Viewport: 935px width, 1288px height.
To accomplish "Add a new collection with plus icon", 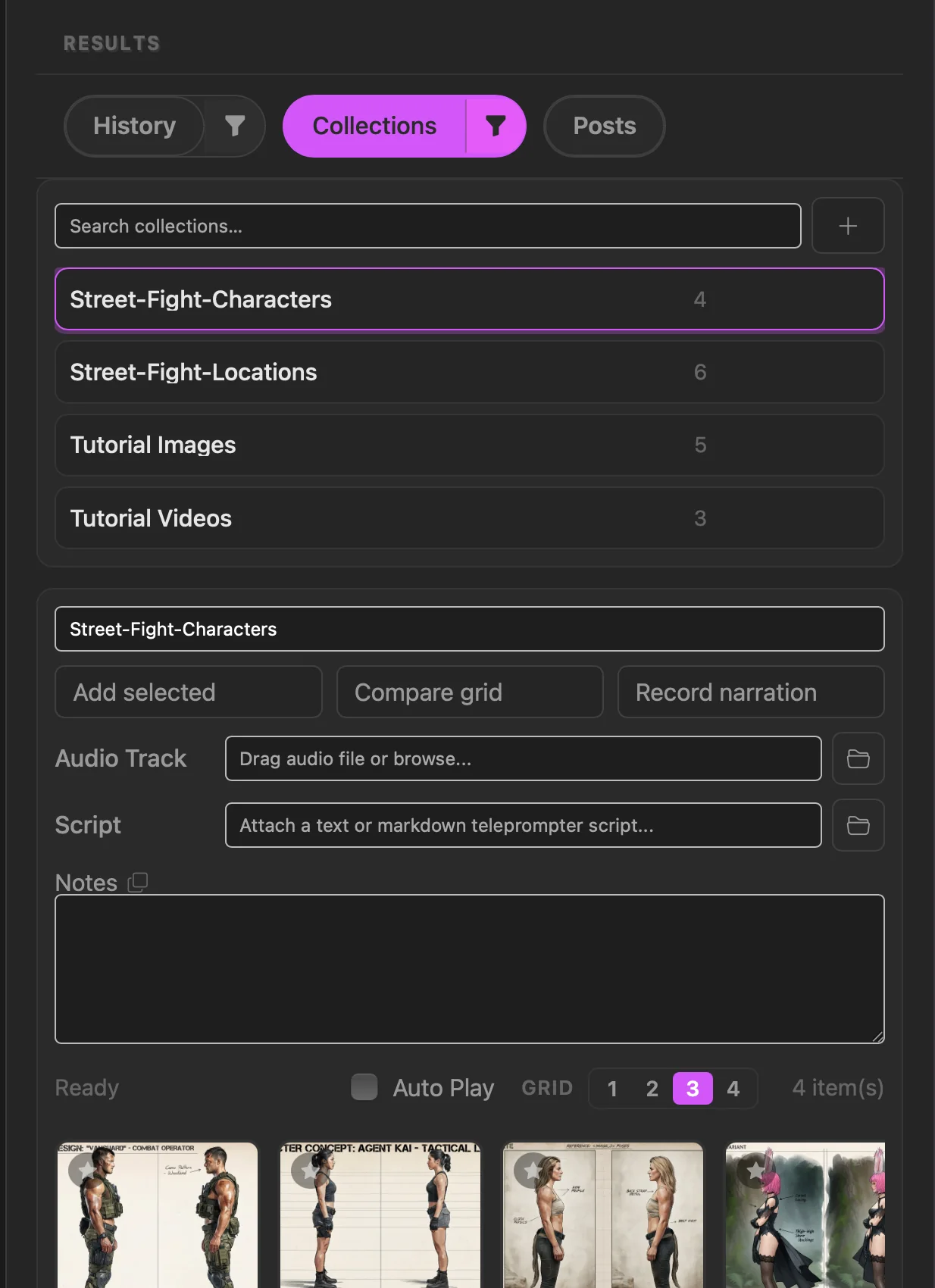I will point(848,226).
